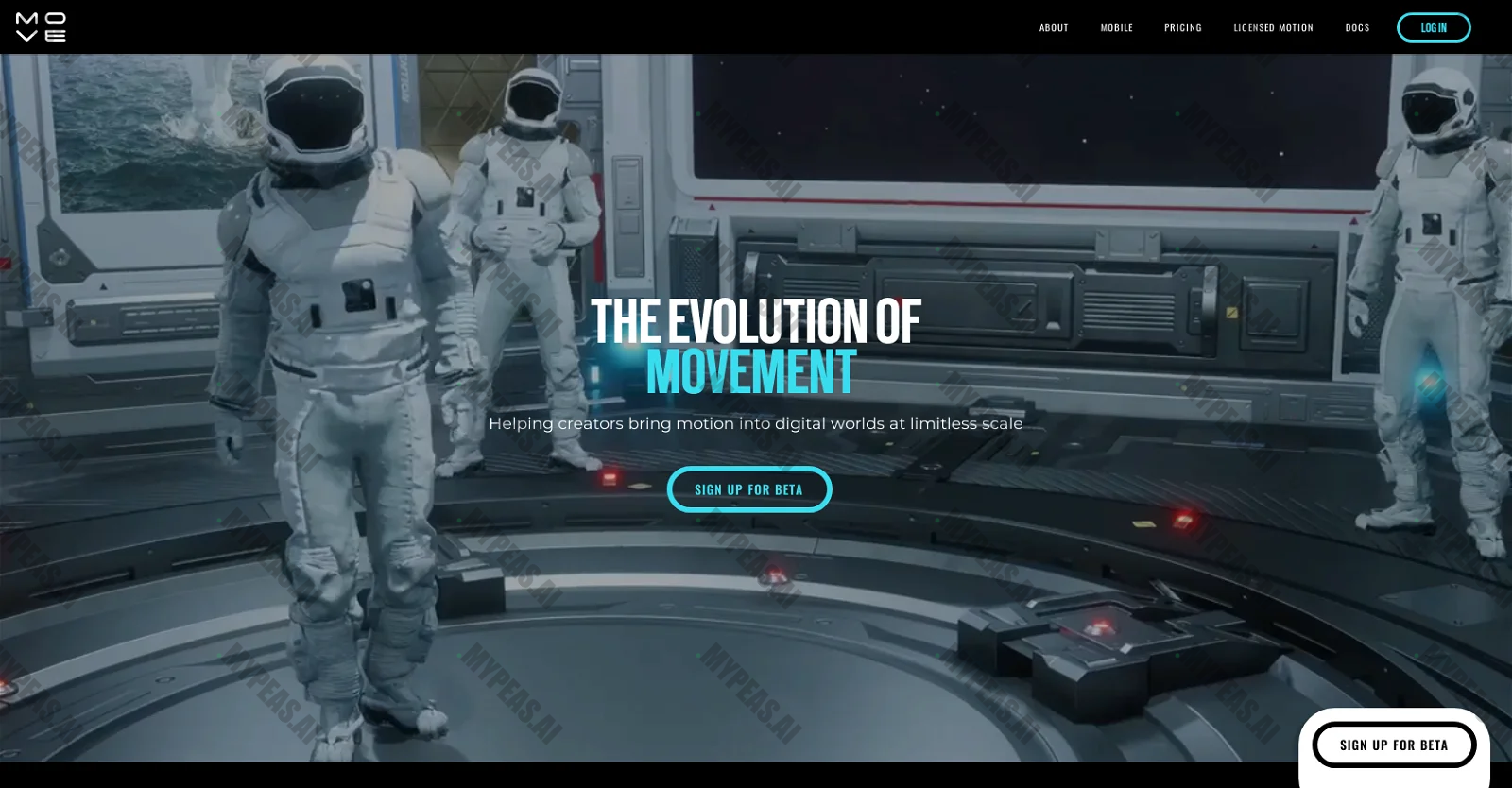The height and width of the screenshot is (788, 1512).
Task: Click the cyan-outlined Sign Up For Beta button
Action: pos(748,489)
